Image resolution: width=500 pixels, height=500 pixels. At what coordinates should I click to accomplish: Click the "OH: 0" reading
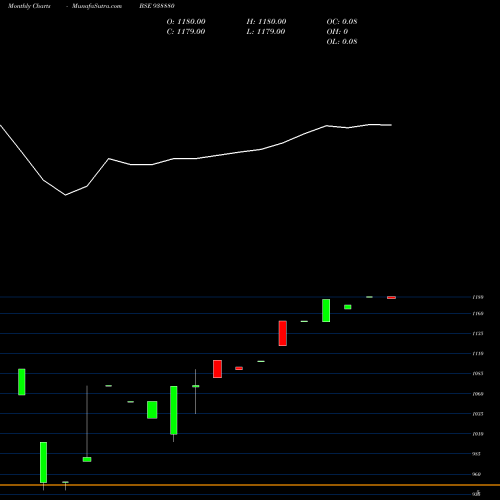[337, 32]
